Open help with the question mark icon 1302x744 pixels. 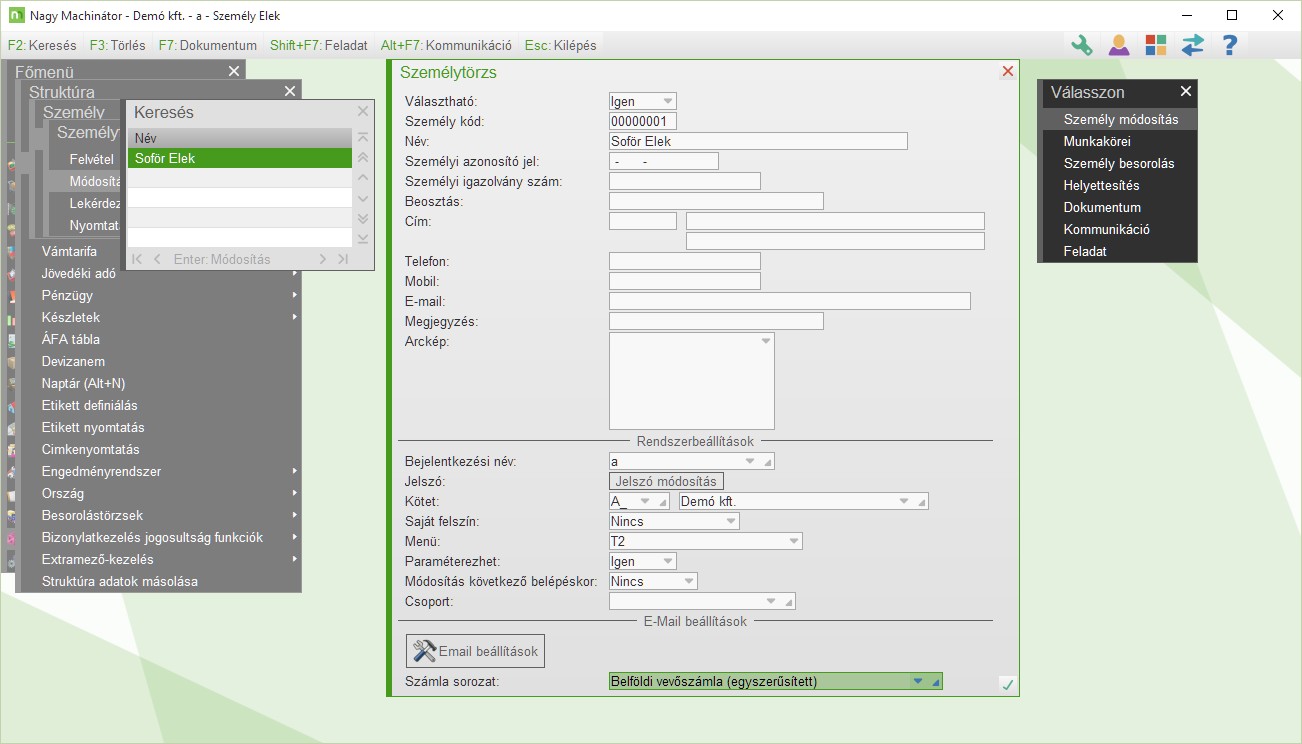[1230, 45]
